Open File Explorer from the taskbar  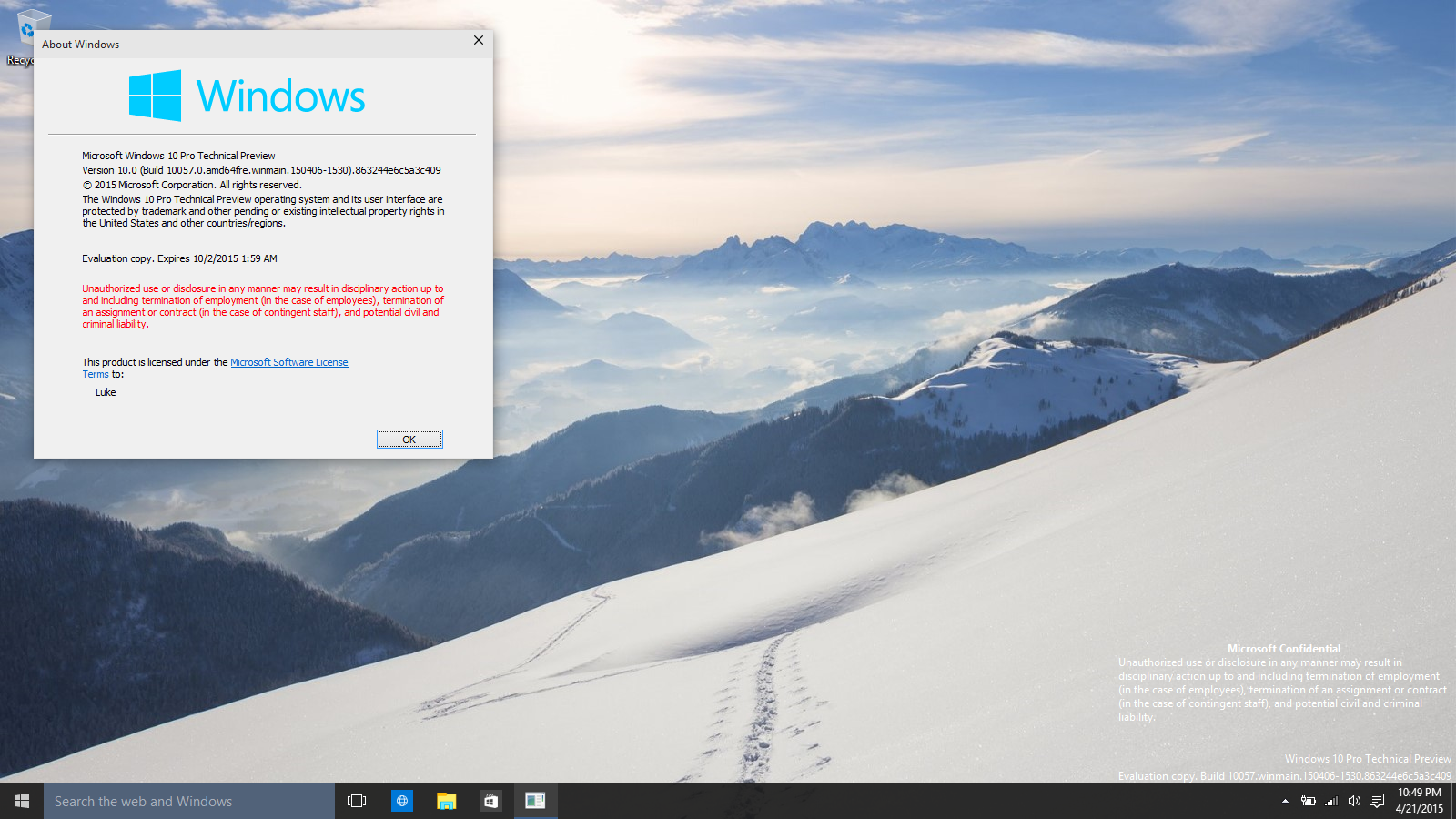pyautogui.click(x=446, y=801)
